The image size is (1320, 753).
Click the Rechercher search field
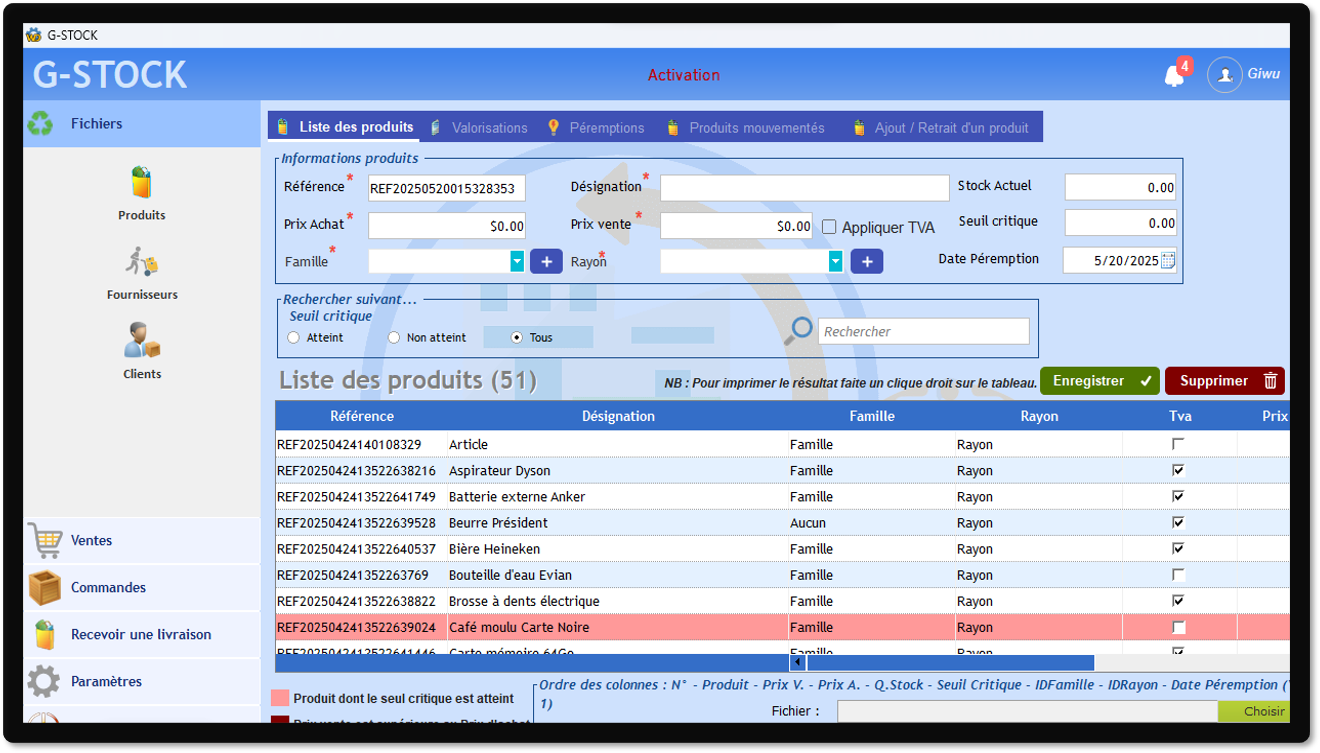(924, 331)
